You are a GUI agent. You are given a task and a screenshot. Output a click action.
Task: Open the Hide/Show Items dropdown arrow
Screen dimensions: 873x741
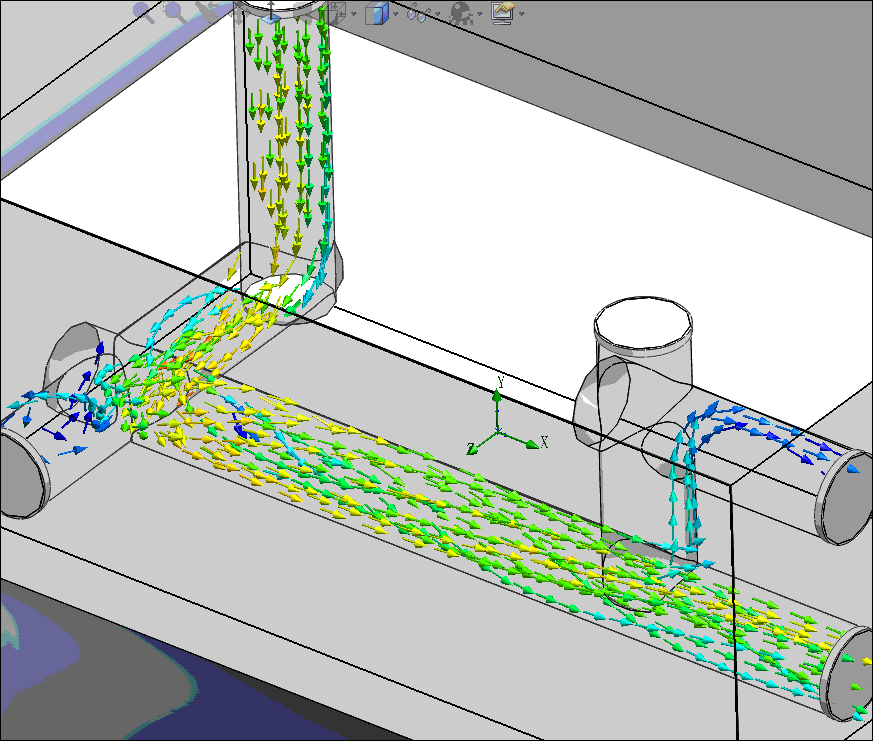pos(437,14)
